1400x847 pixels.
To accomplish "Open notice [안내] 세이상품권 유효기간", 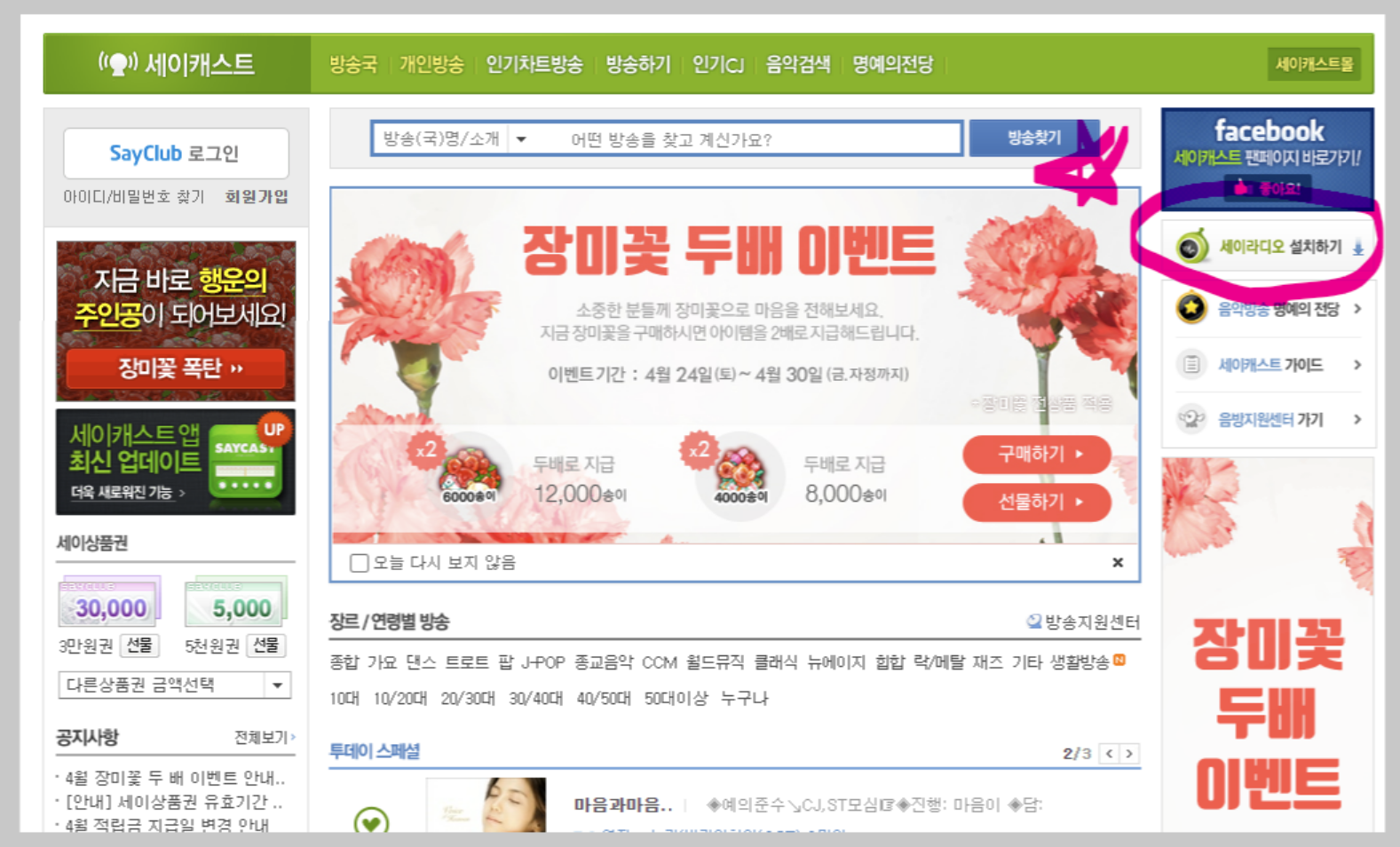I will [173, 802].
